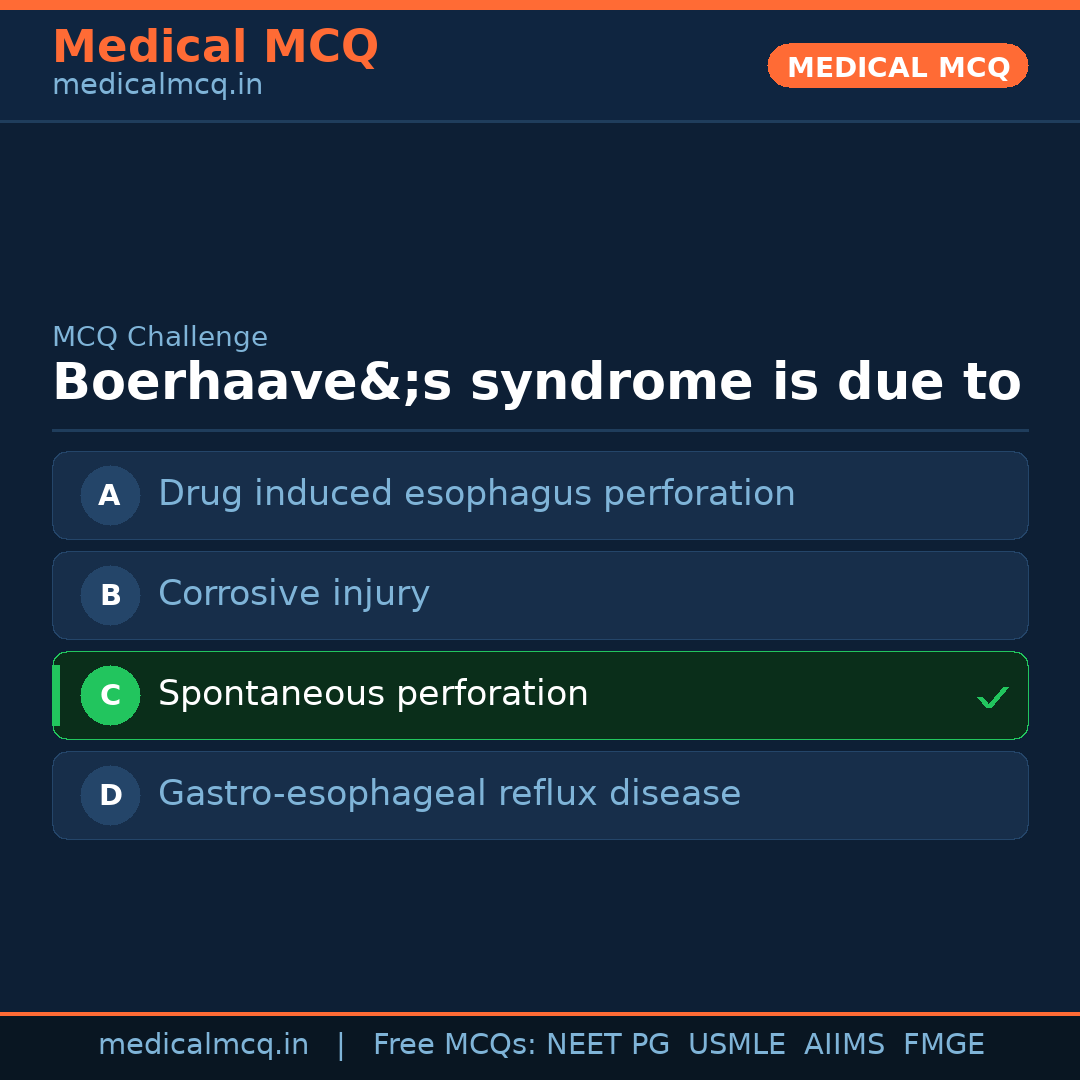
Task: Click the USMLE footer label
Action: tap(736, 1045)
